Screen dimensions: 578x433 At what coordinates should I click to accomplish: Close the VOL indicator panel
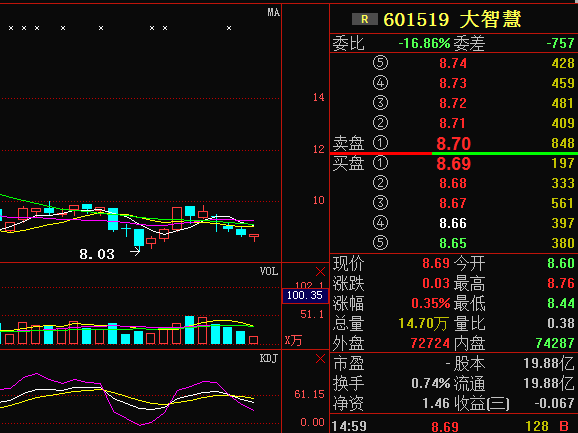[320, 272]
